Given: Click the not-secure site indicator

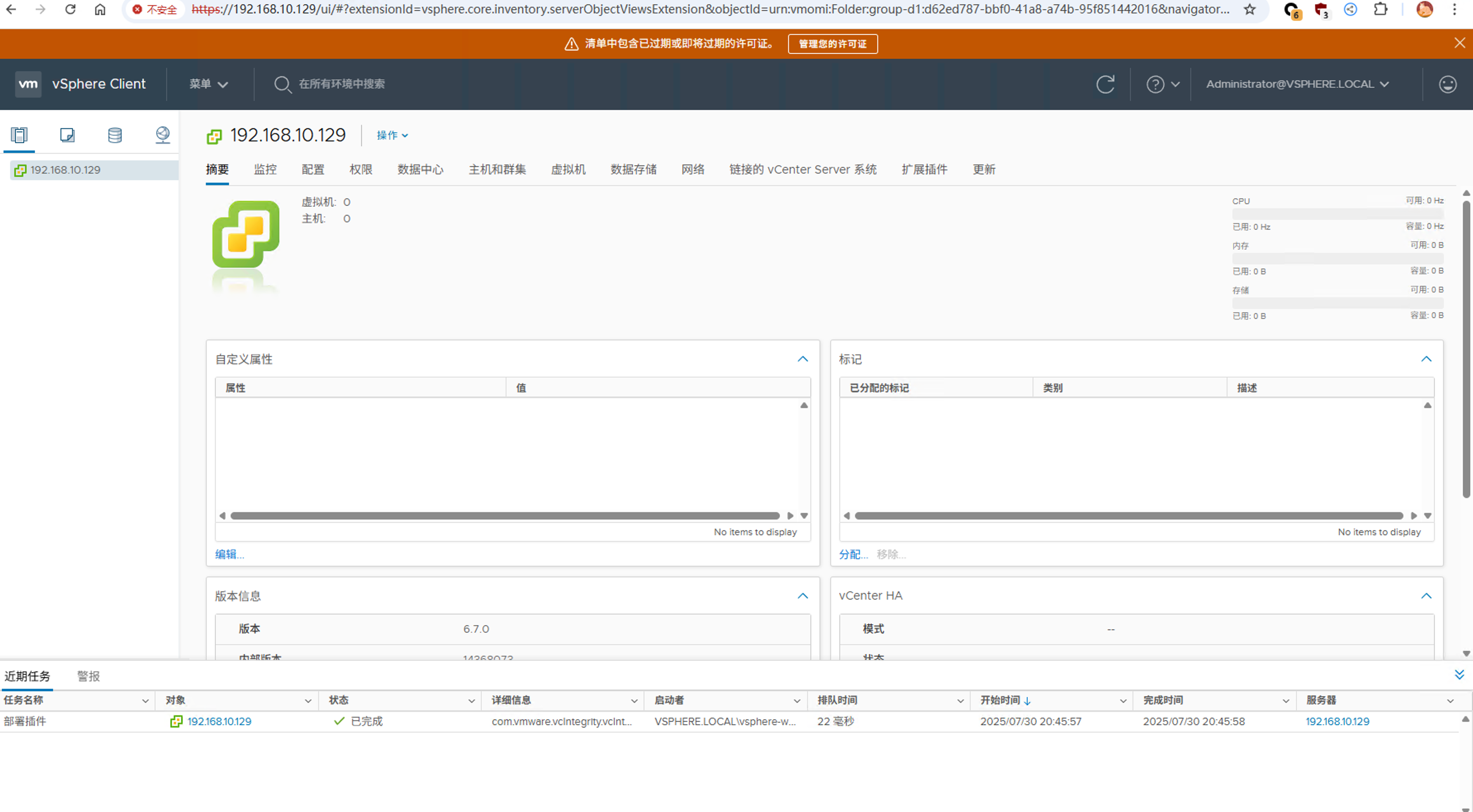Looking at the screenshot, I should point(154,9).
